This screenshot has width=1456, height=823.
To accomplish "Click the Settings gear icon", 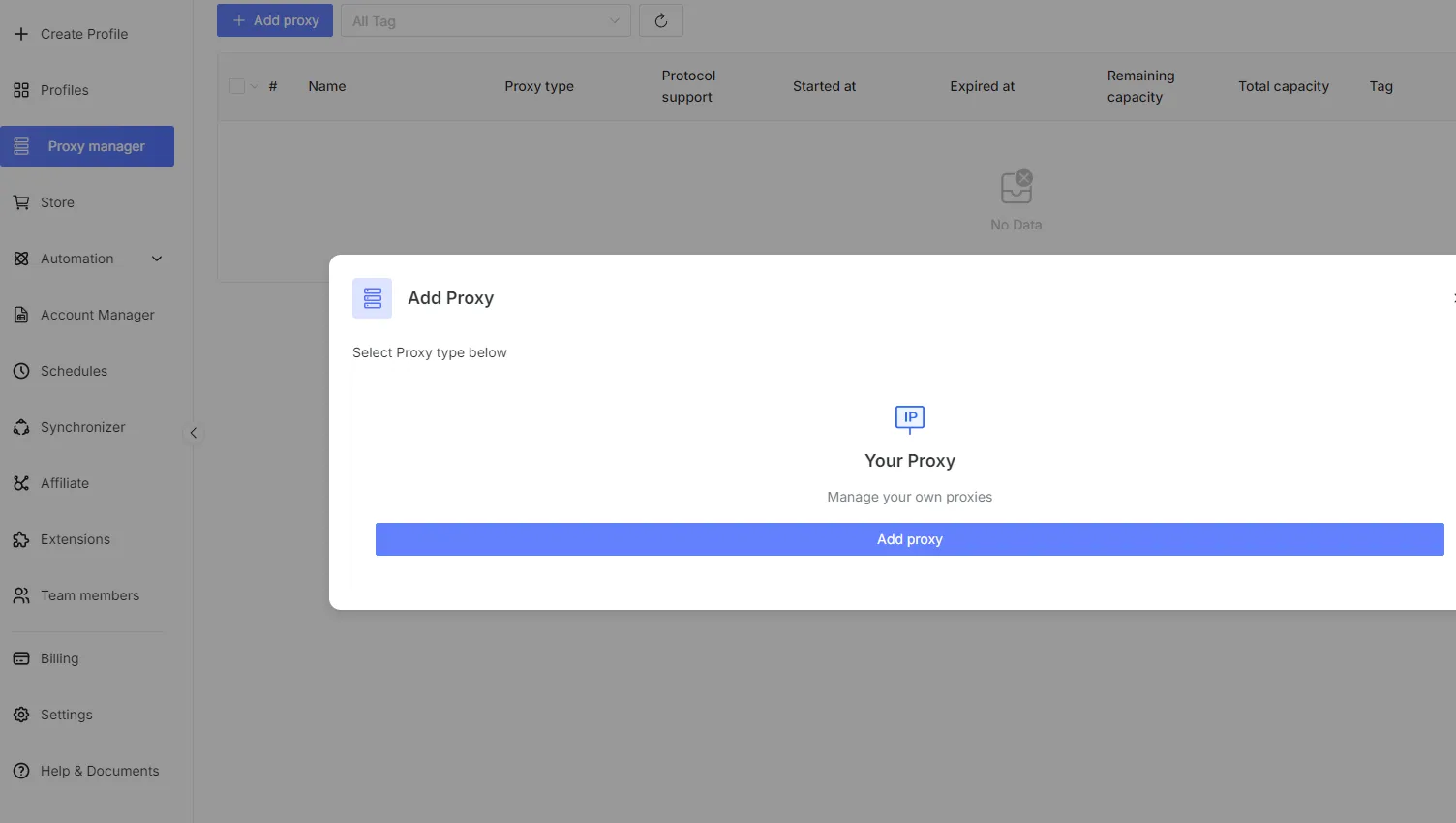I will pos(21,715).
